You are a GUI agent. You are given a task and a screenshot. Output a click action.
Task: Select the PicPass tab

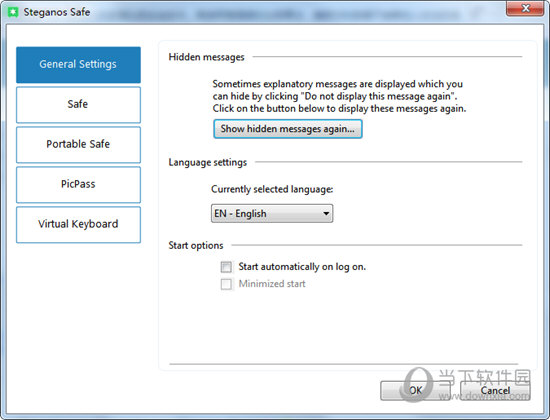pyautogui.click(x=78, y=185)
